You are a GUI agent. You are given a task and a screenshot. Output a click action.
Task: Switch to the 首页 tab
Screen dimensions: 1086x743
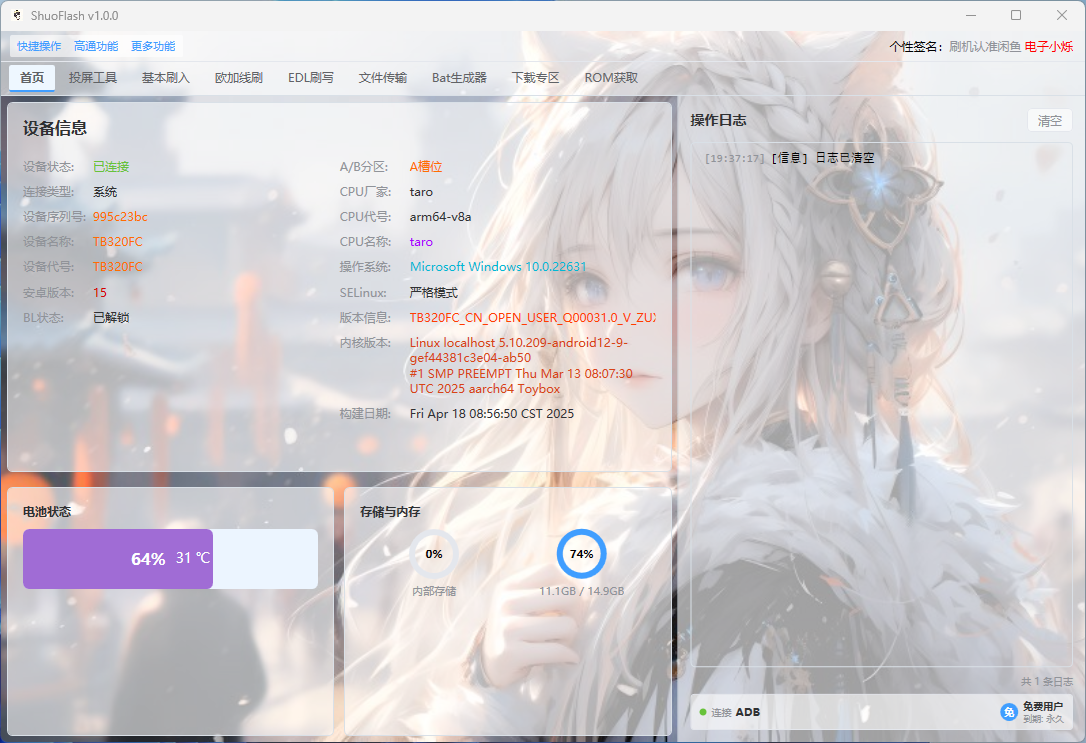click(x=32, y=78)
